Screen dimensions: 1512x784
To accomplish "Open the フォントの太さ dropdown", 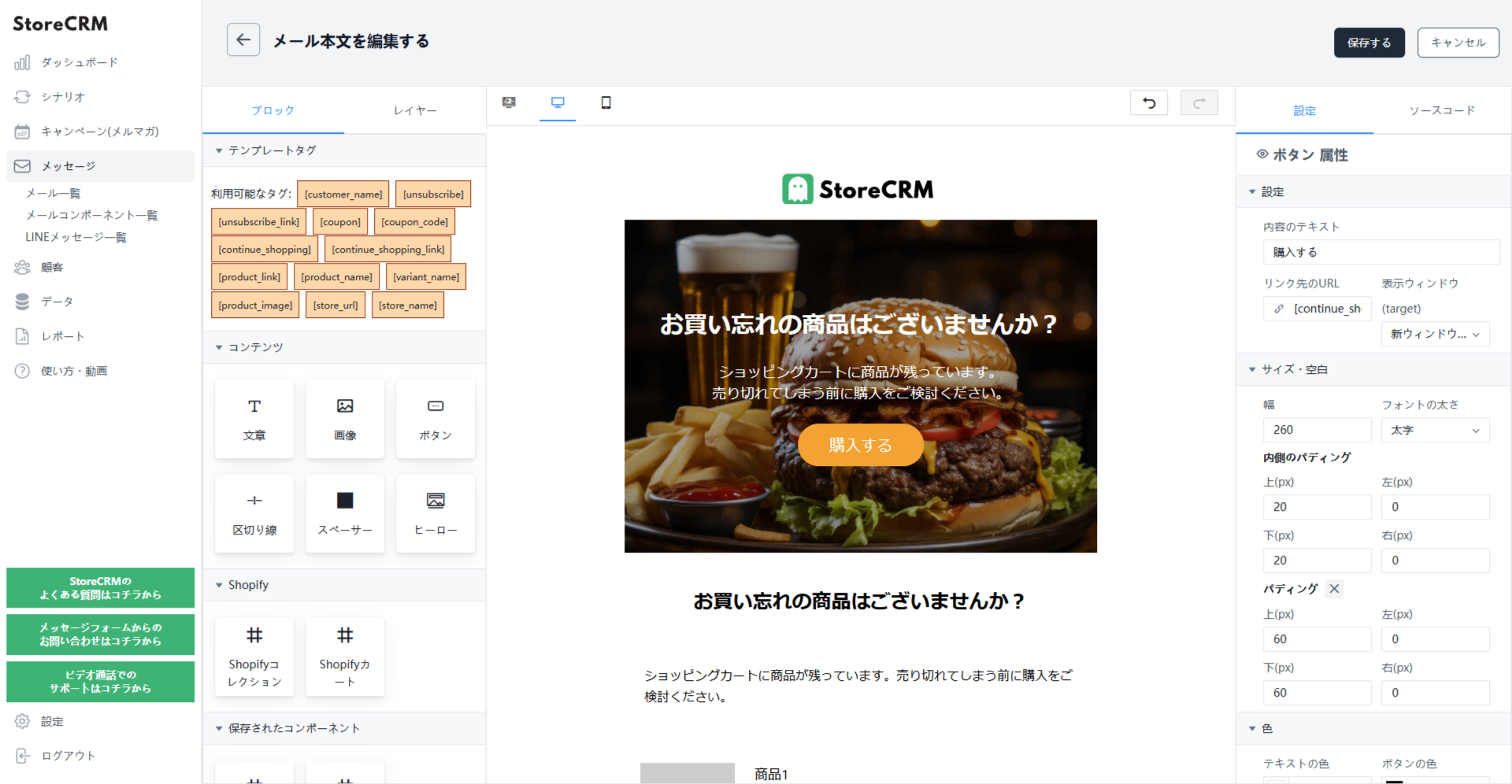I will click(1435, 430).
